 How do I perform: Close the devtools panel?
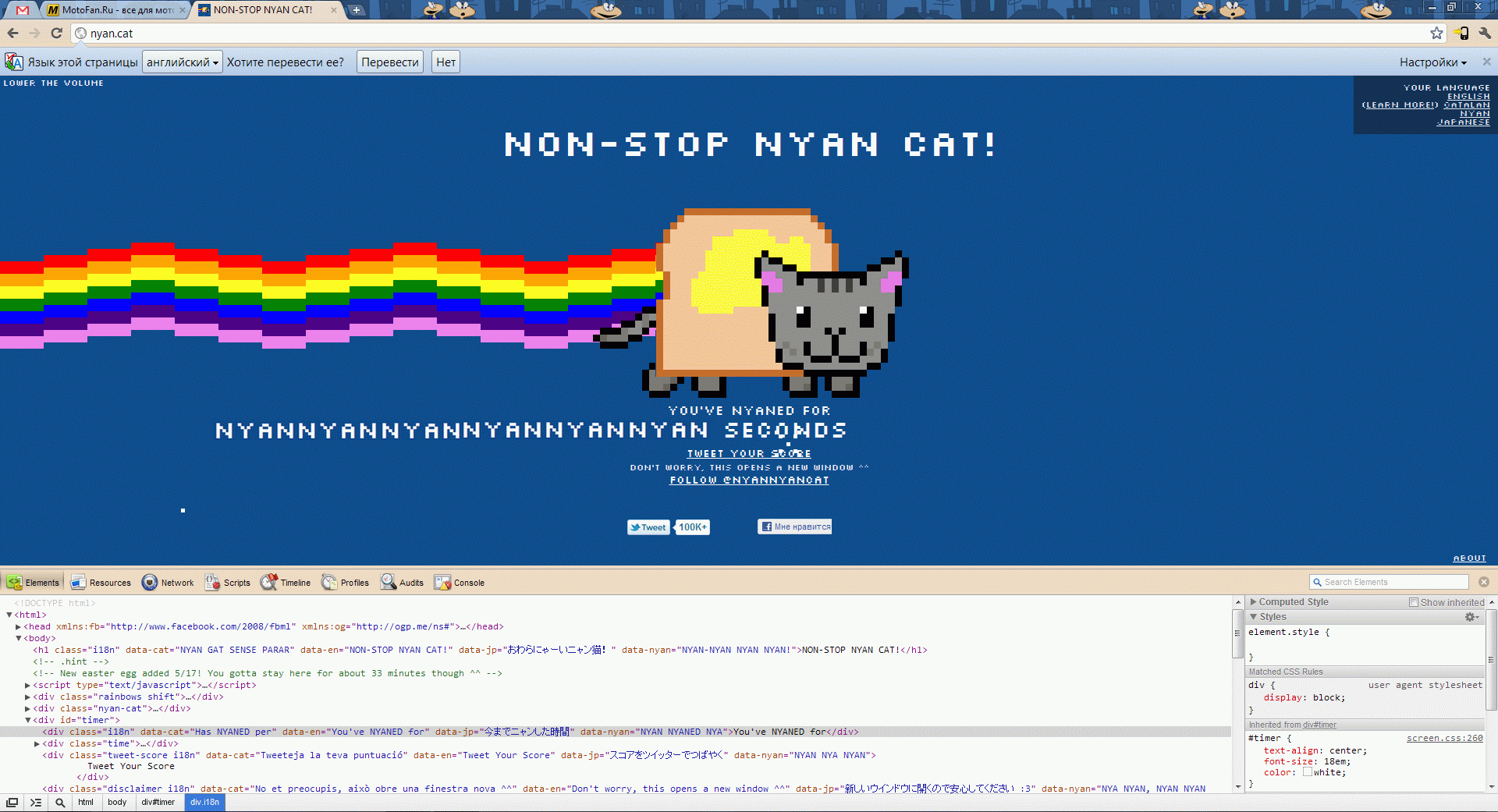point(1484,582)
